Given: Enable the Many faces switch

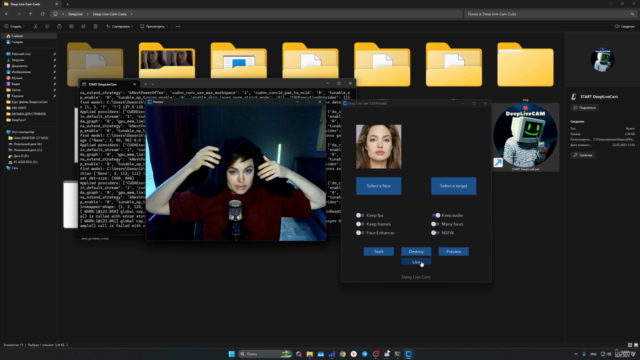Looking at the screenshot, I should click(435, 224).
